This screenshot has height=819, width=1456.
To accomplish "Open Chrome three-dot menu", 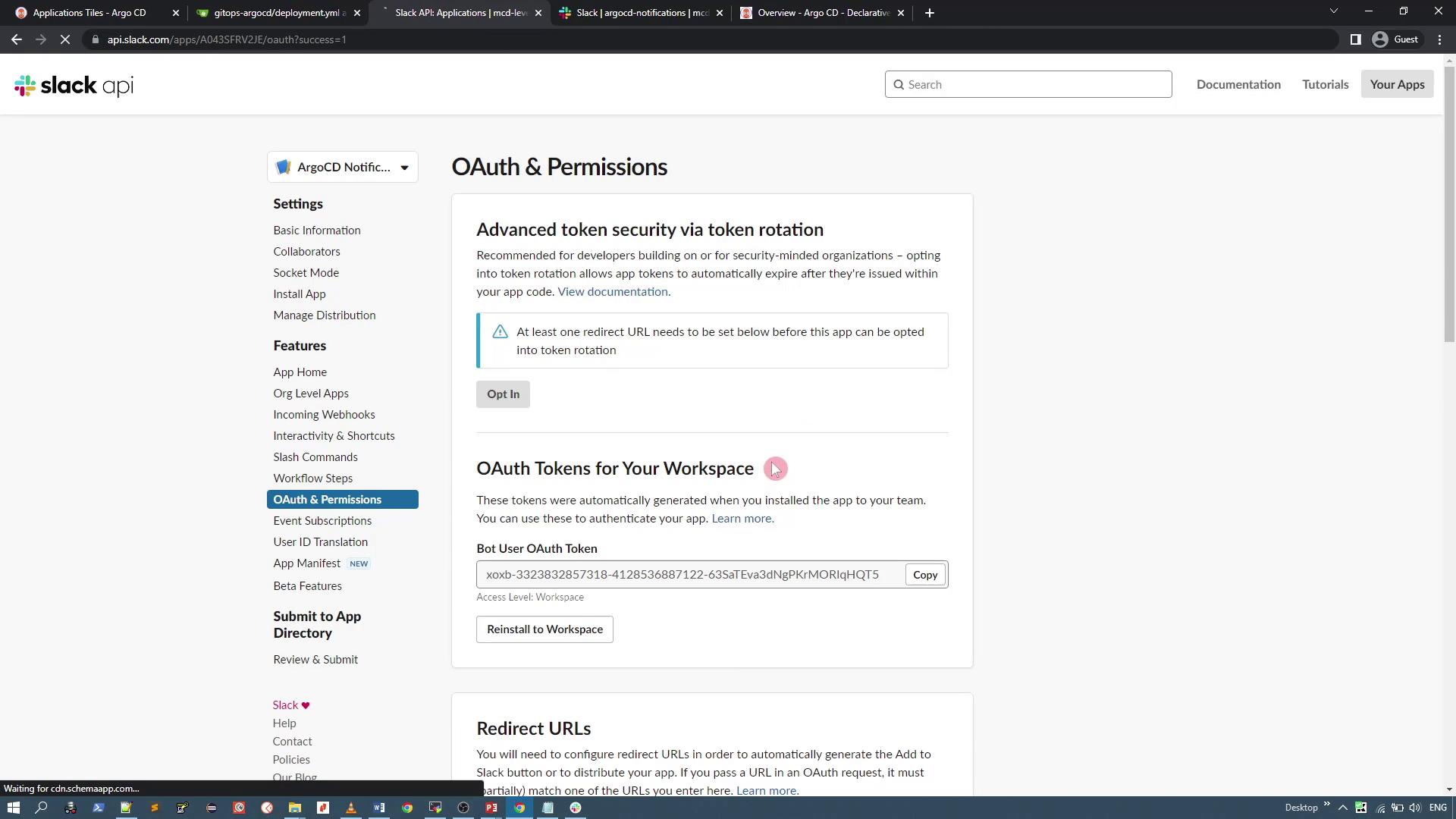I will click(x=1439, y=39).
